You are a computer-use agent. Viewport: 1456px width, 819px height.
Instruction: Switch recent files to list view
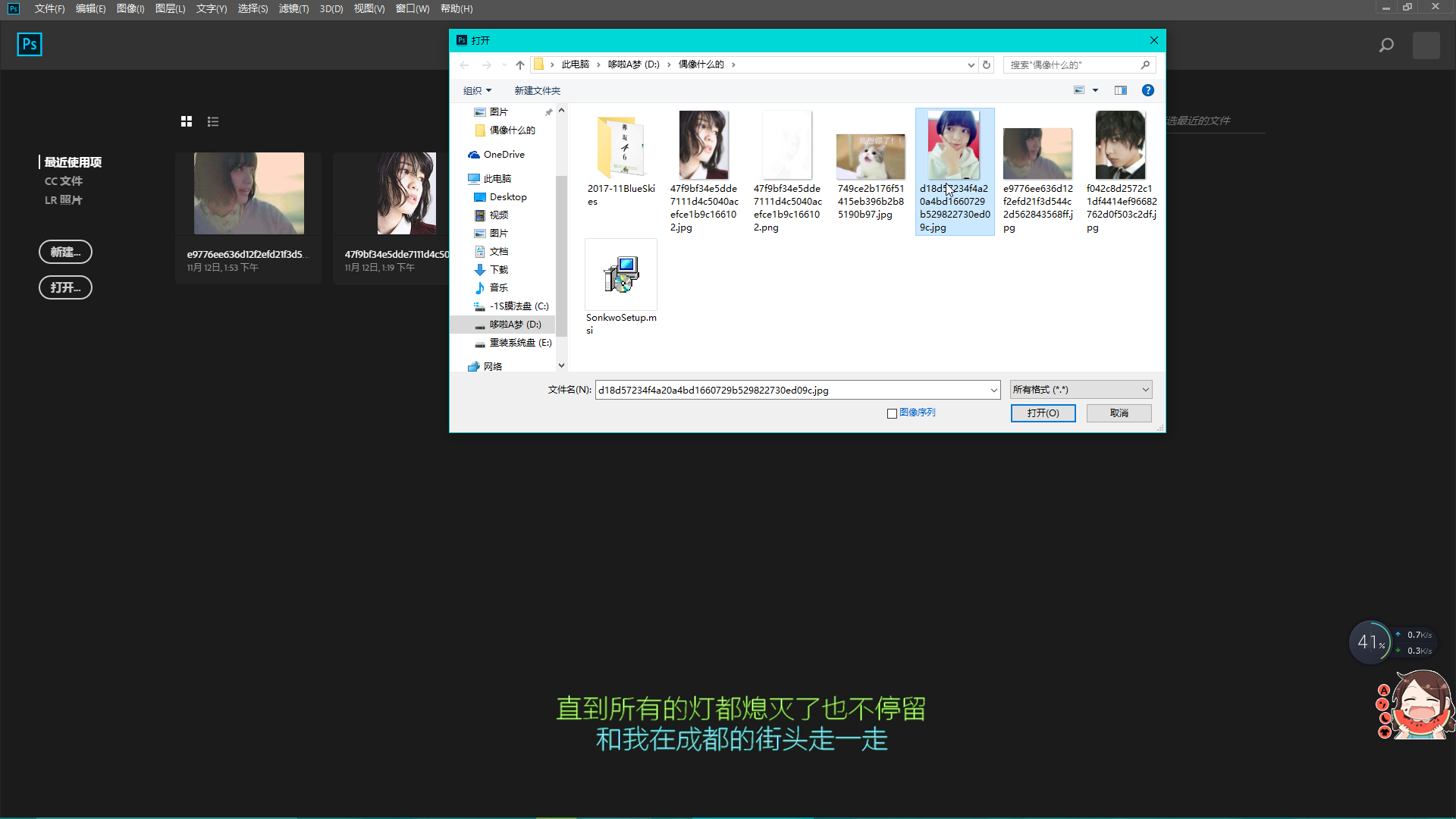click(x=213, y=121)
